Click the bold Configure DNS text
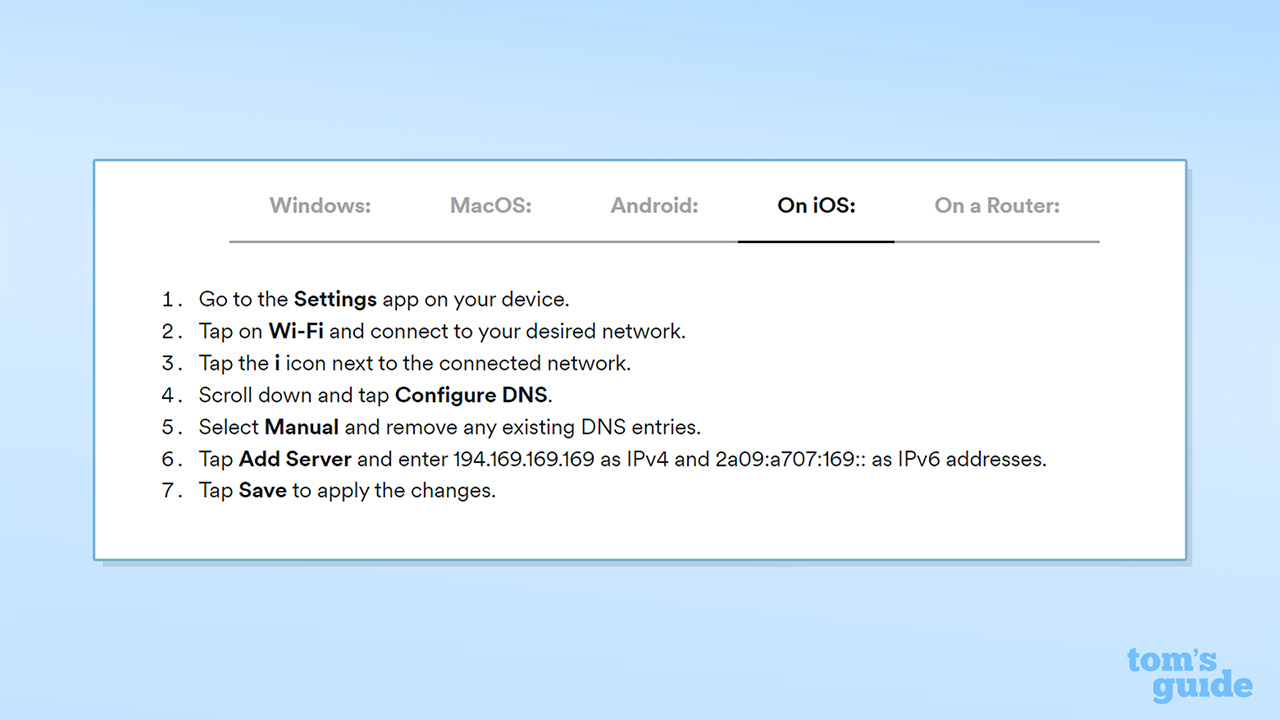The height and width of the screenshot is (720, 1280). click(x=473, y=395)
